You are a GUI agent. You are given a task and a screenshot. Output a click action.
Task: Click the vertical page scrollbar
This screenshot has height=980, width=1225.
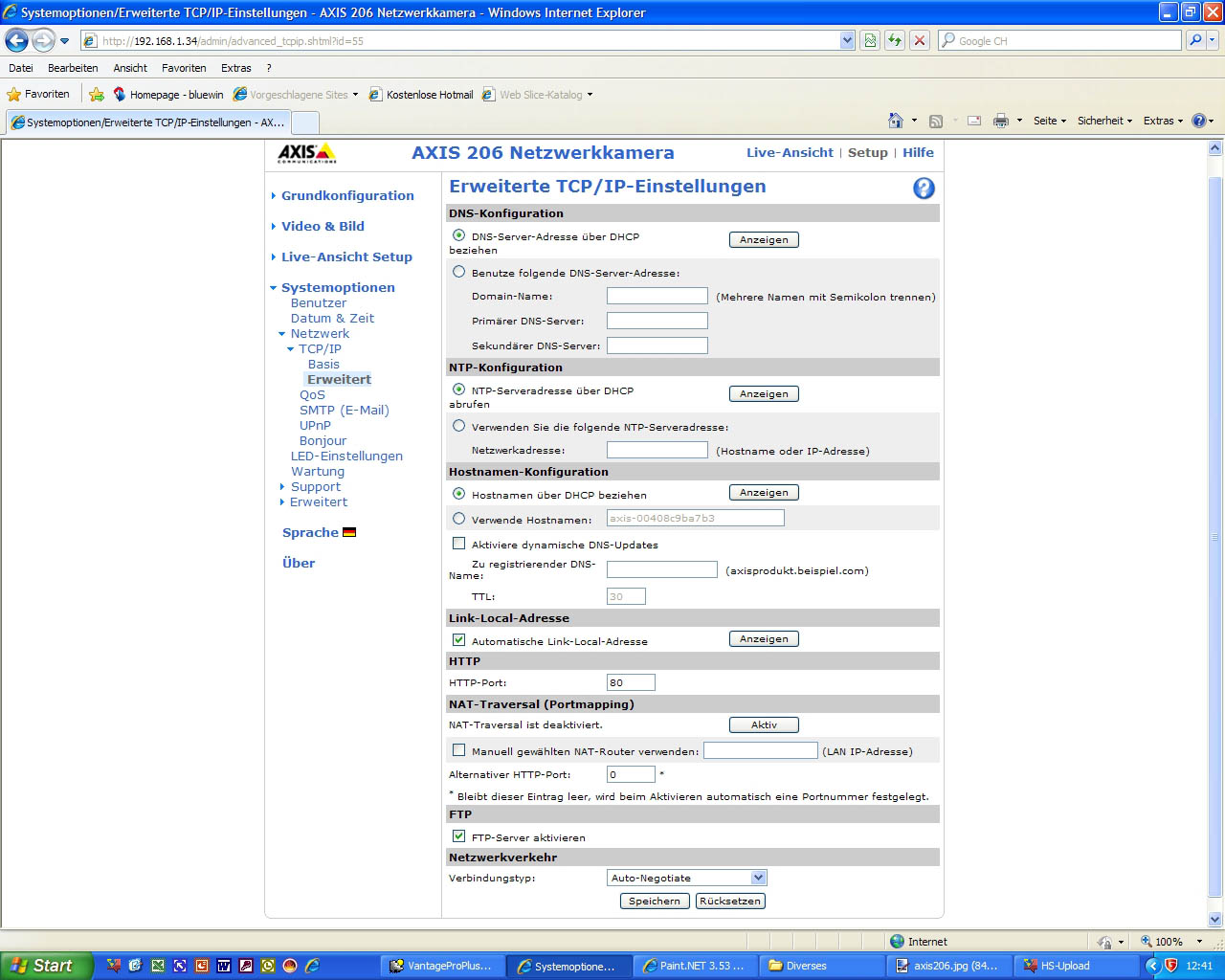click(1215, 536)
